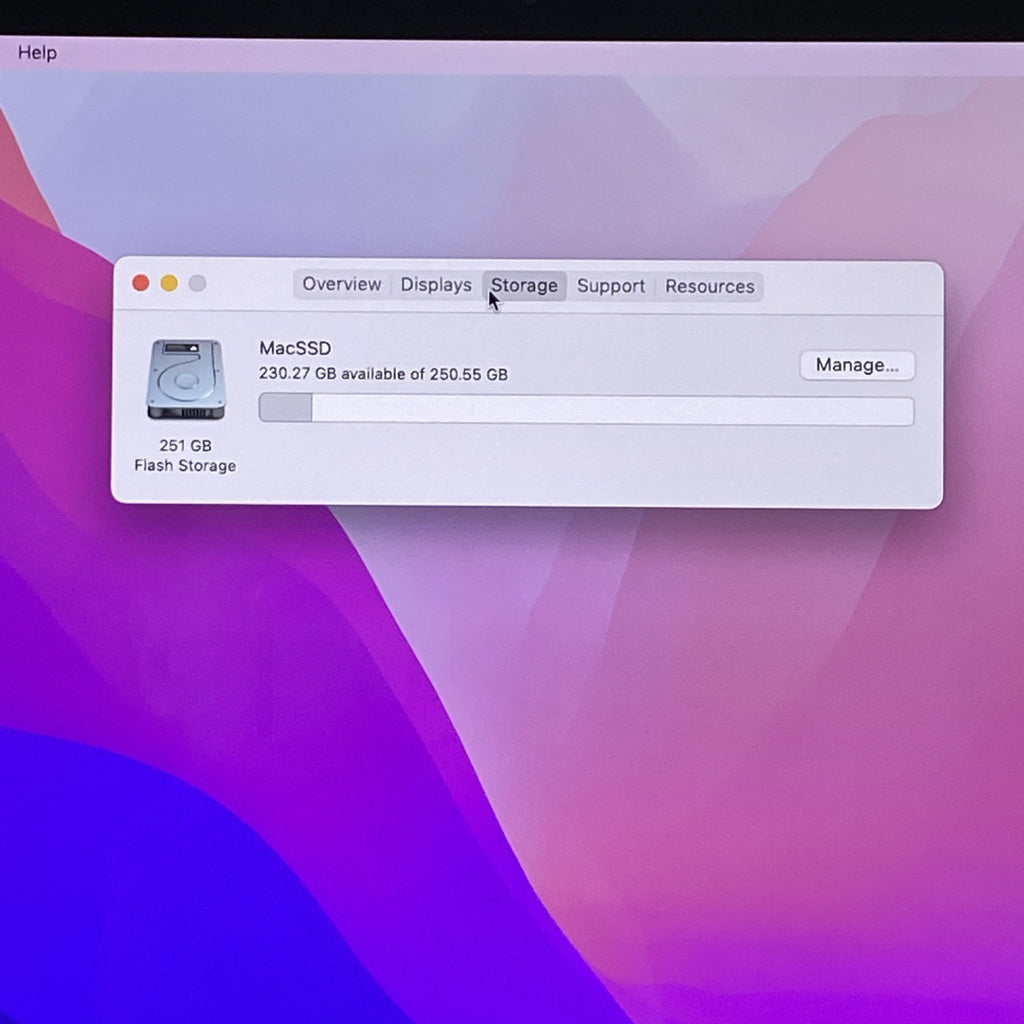Close the About This Mac window
Screen dimensions: 1024x1024
coord(140,283)
